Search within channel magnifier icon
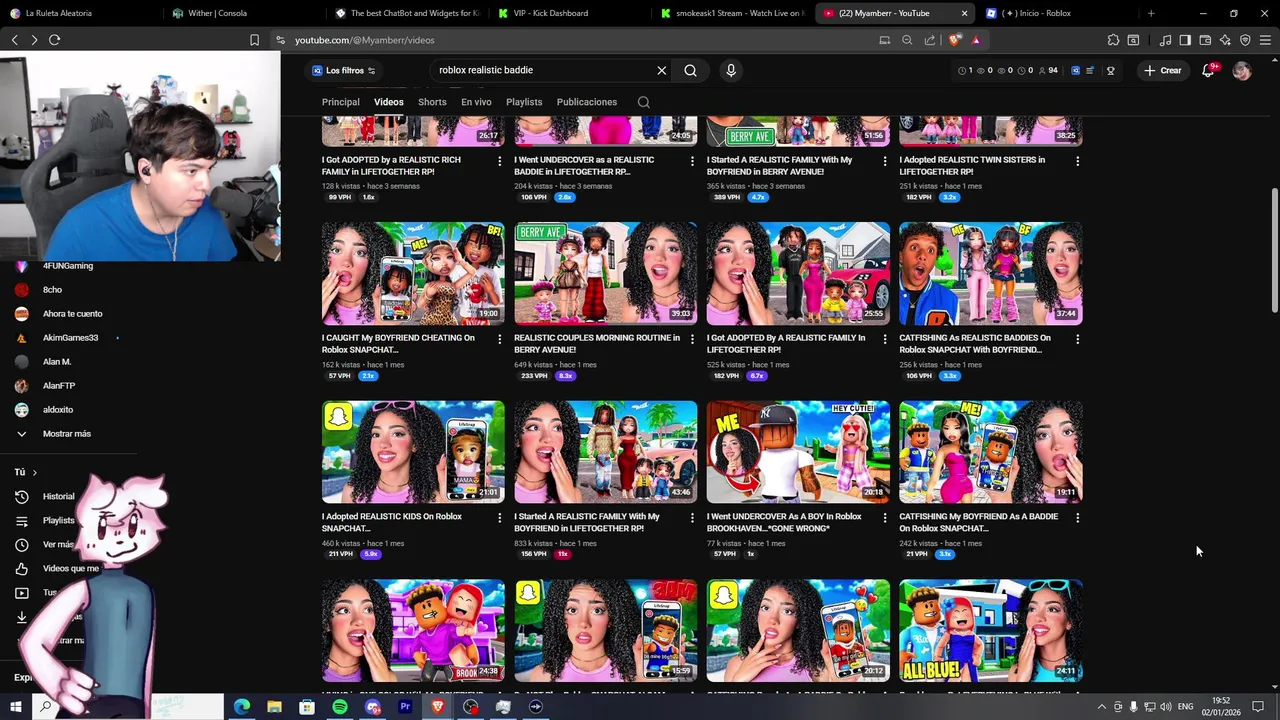 click(644, 102)
